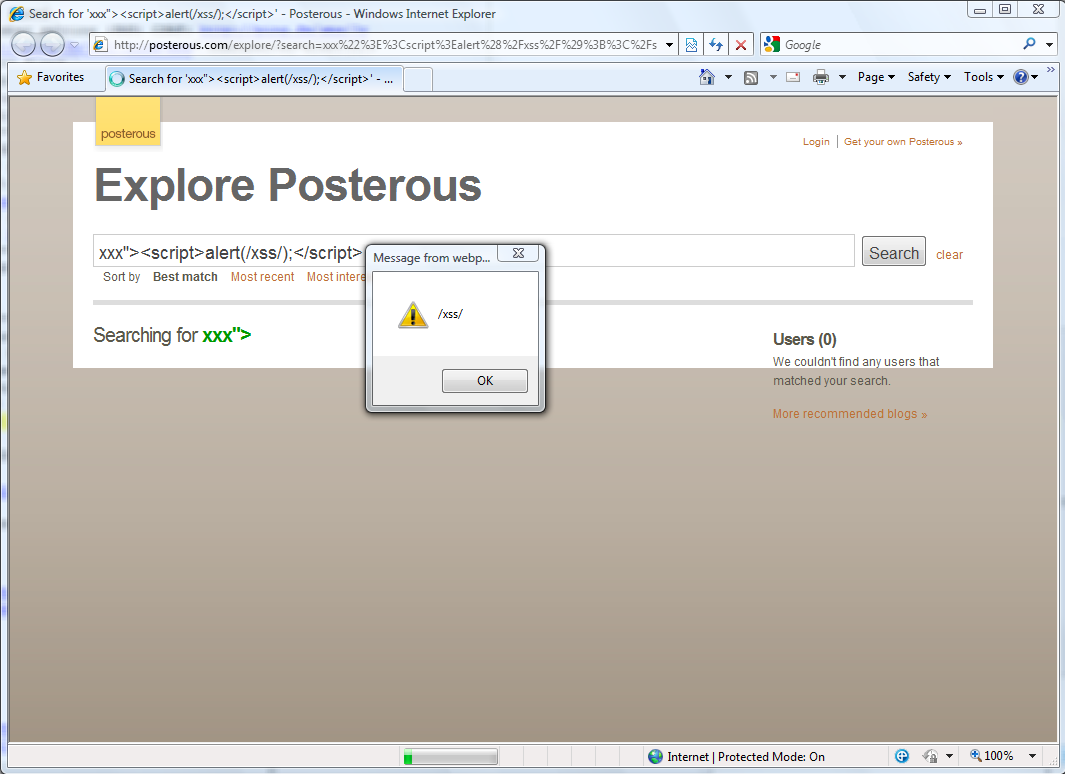Click the magnifier search icon in Google box

tap(1030, 44)
